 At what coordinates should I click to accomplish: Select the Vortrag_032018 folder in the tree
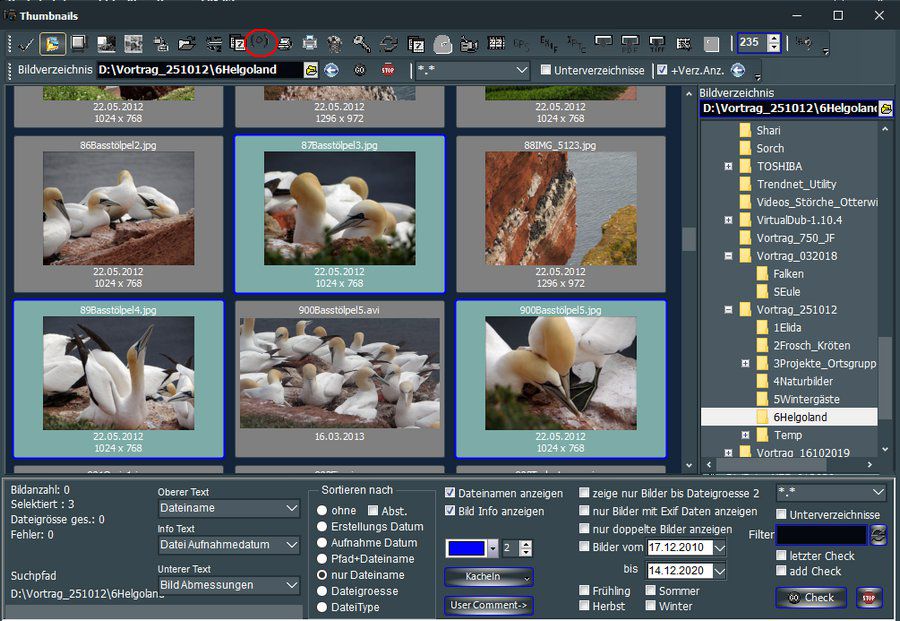coord(796,256)
